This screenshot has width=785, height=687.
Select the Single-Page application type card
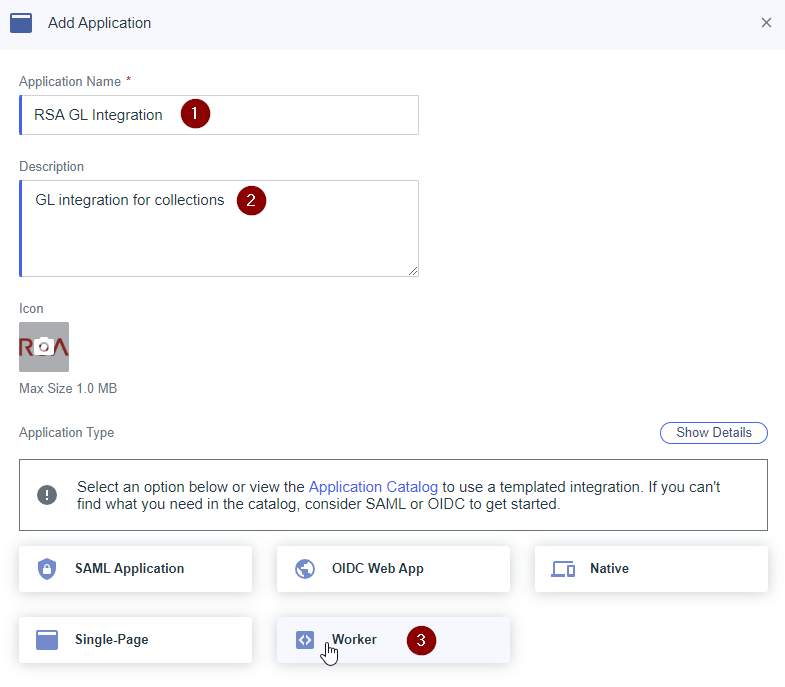[135, 640]
